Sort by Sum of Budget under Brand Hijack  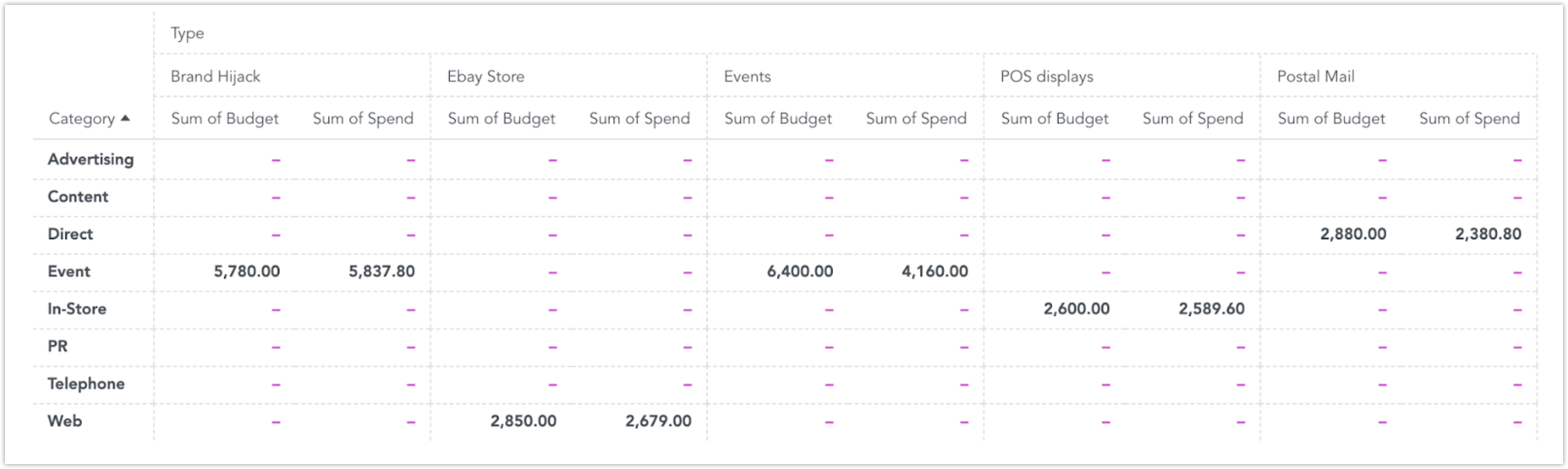[x=224, y=119]
